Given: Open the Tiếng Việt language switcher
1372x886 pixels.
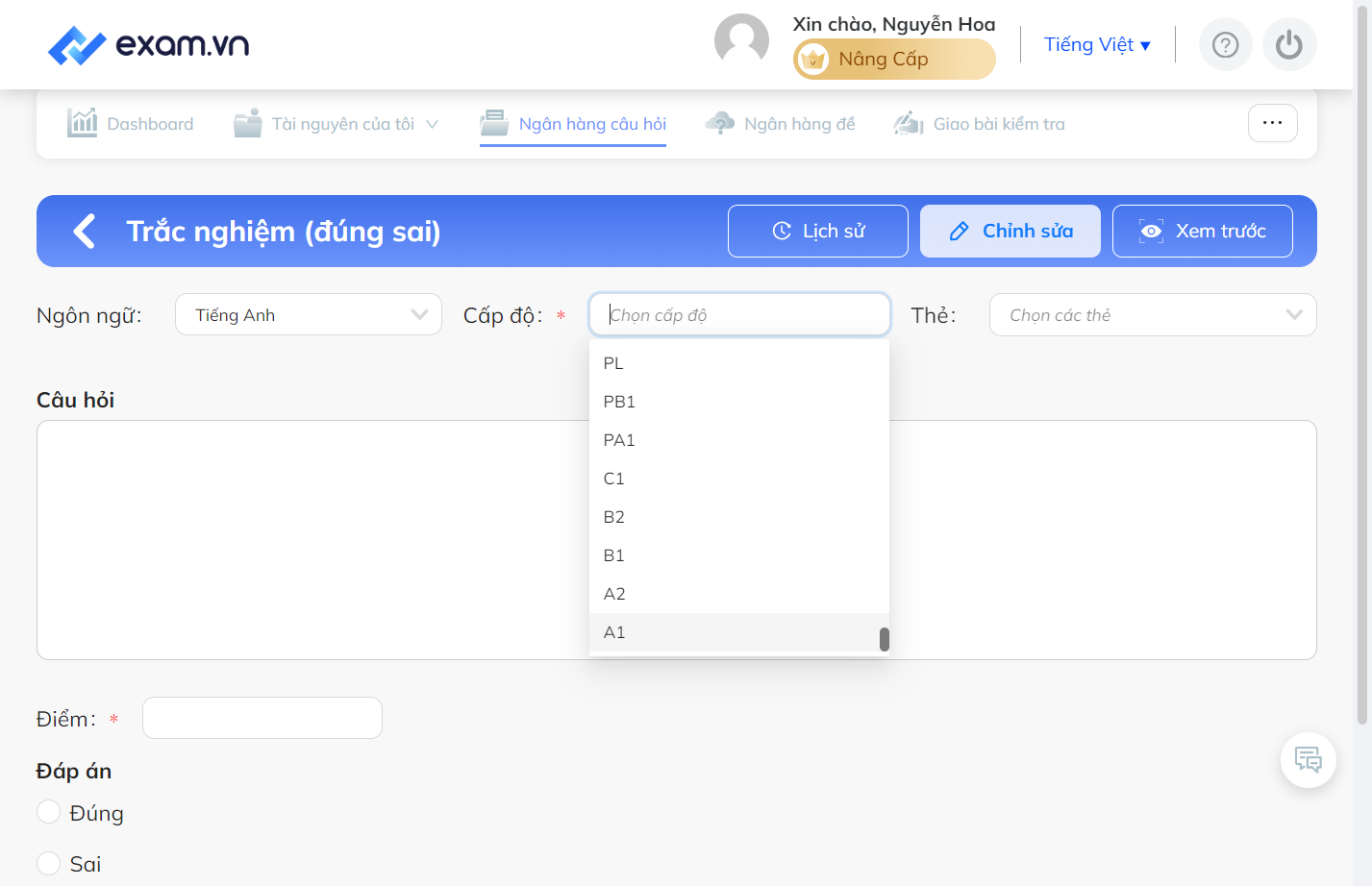Looking at the screenshot, I should pyautogui.click(x=1097, y=45).
